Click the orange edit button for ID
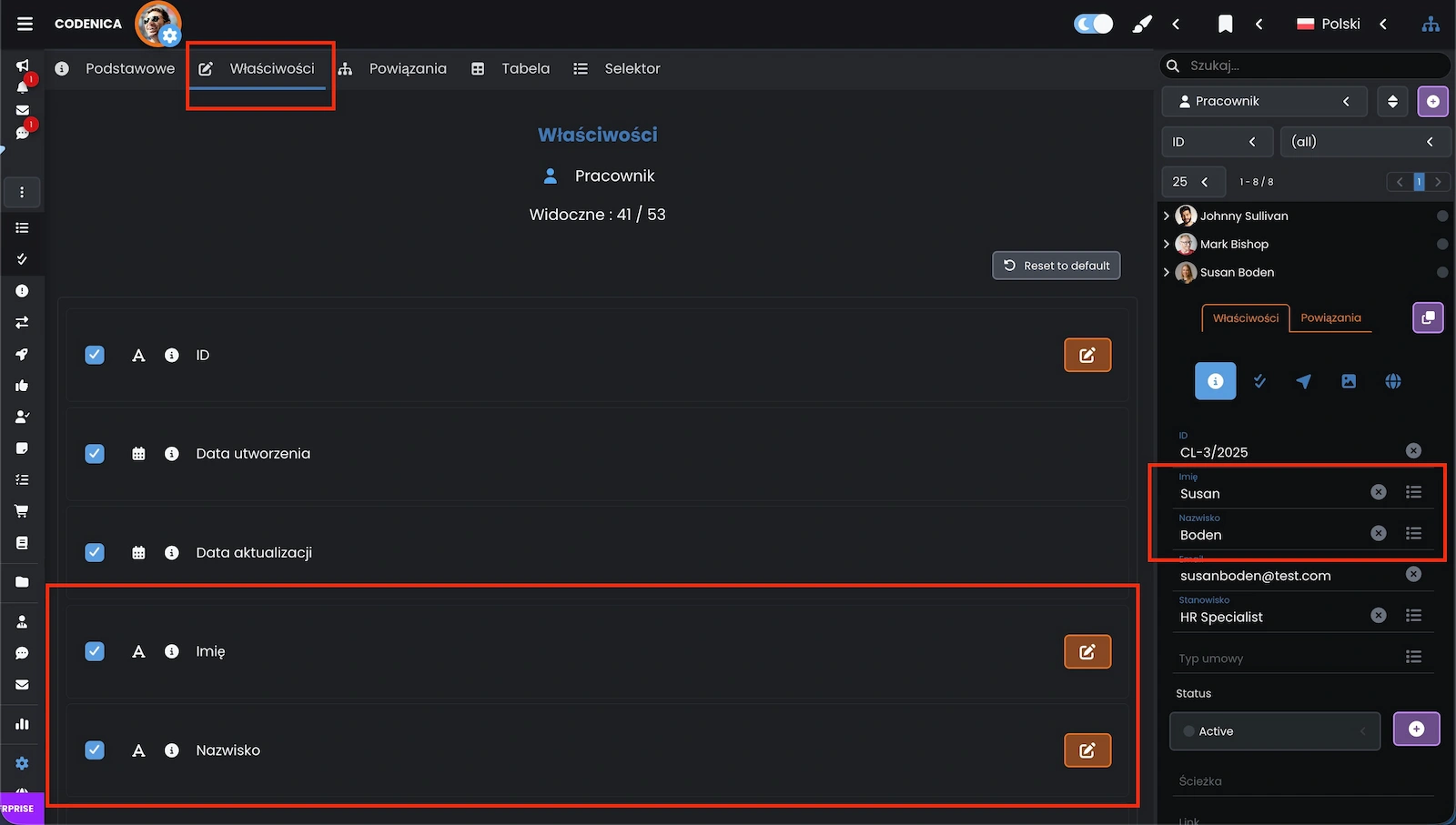 tap(1087, 355)
